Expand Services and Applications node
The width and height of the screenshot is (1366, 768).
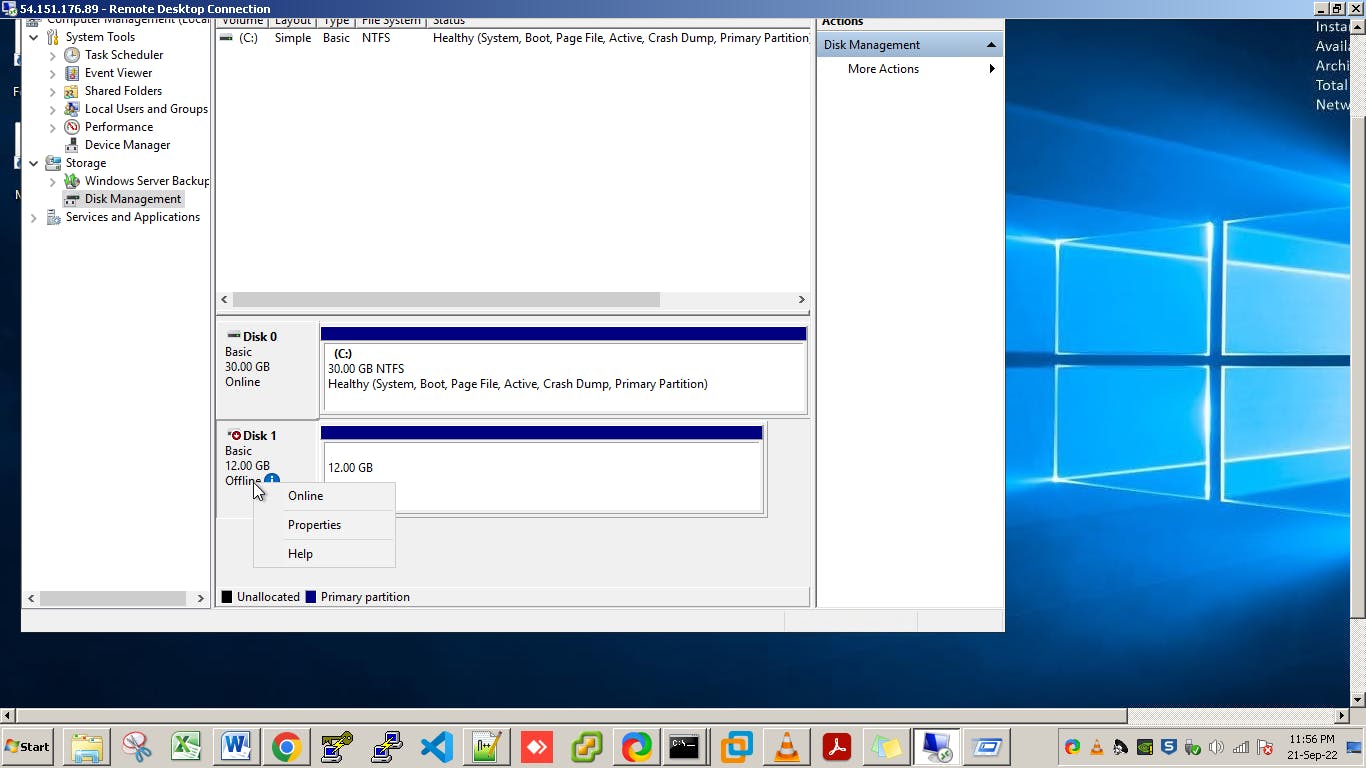point(34,217)
